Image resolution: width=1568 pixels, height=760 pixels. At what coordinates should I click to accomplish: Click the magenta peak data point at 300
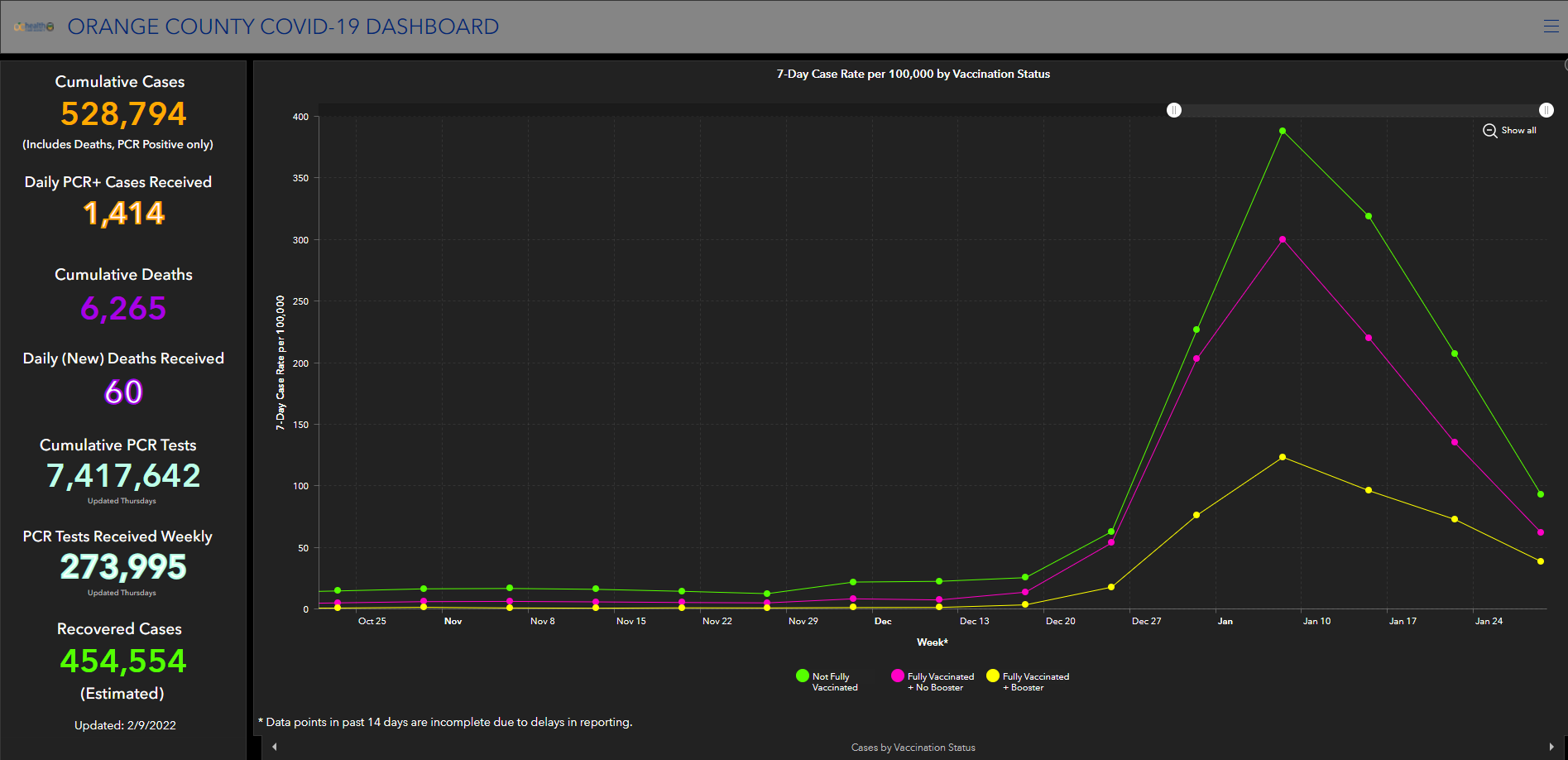point(1283,239)
